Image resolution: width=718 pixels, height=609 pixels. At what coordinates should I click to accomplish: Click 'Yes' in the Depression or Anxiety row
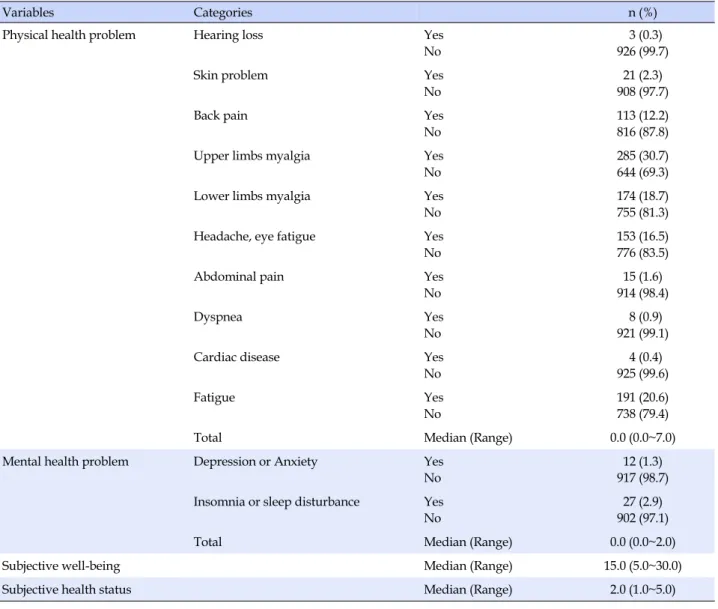point(434,462)
